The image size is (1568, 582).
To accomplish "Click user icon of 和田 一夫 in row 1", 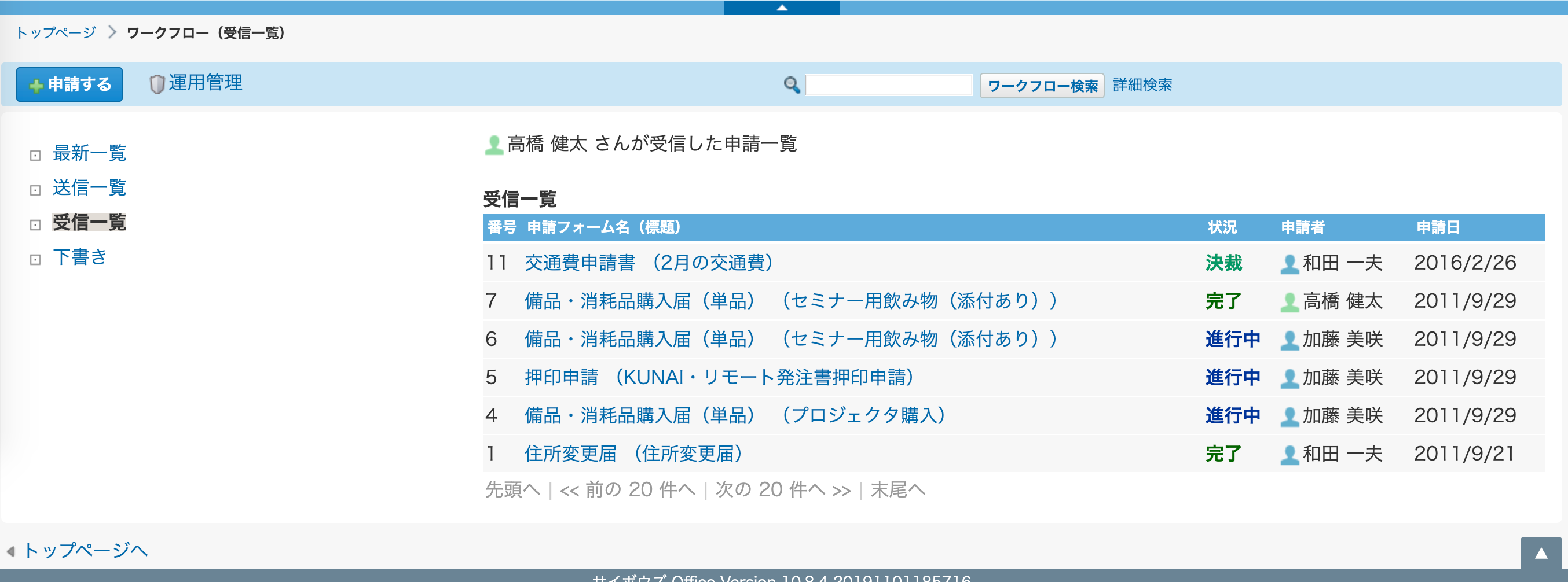I will click(x=1290, y=456).
